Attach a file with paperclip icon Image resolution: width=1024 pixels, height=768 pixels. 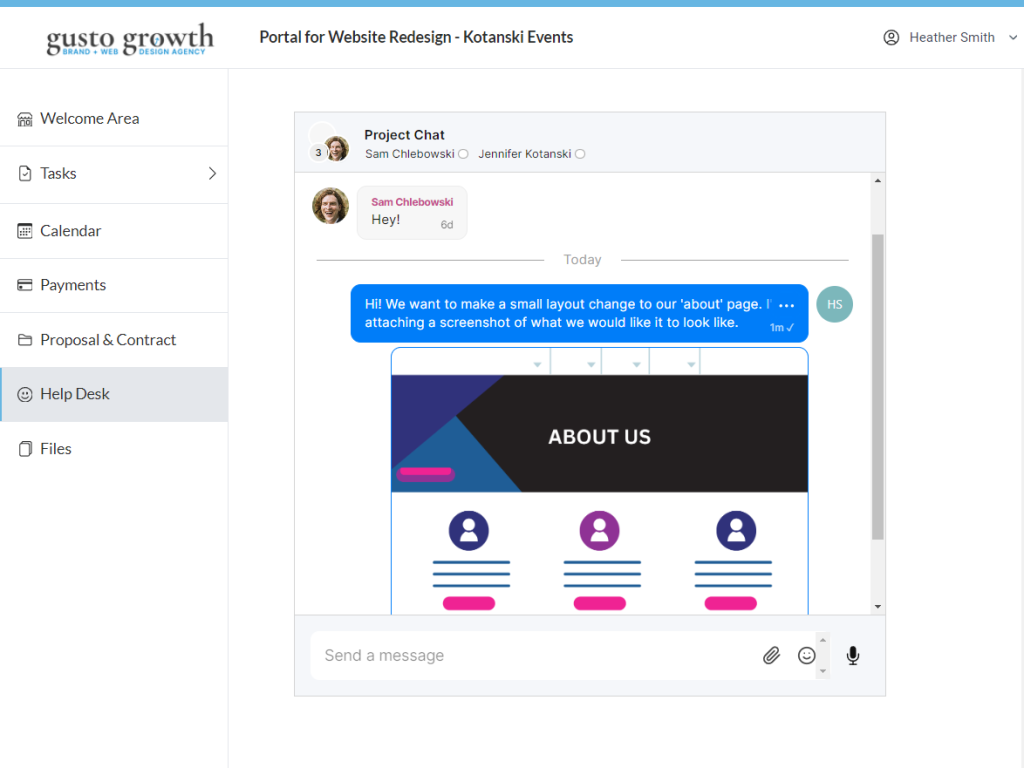pos(771,656)
